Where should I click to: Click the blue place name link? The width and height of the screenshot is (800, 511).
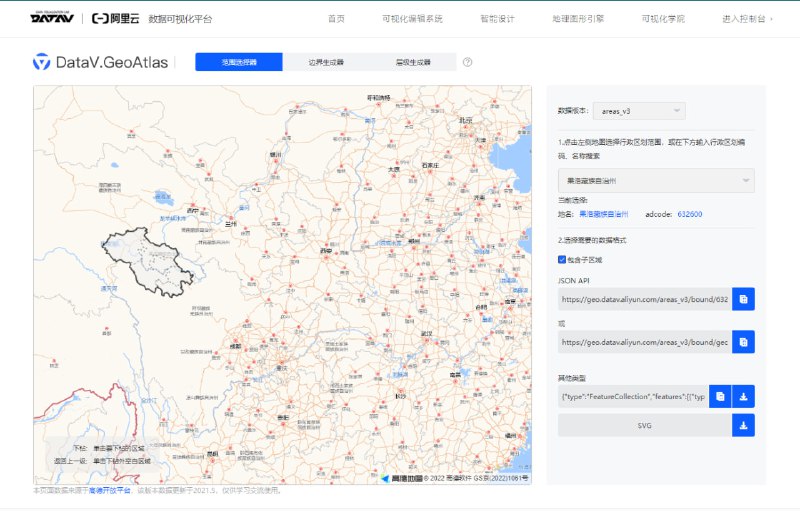(x=604, y=214)
